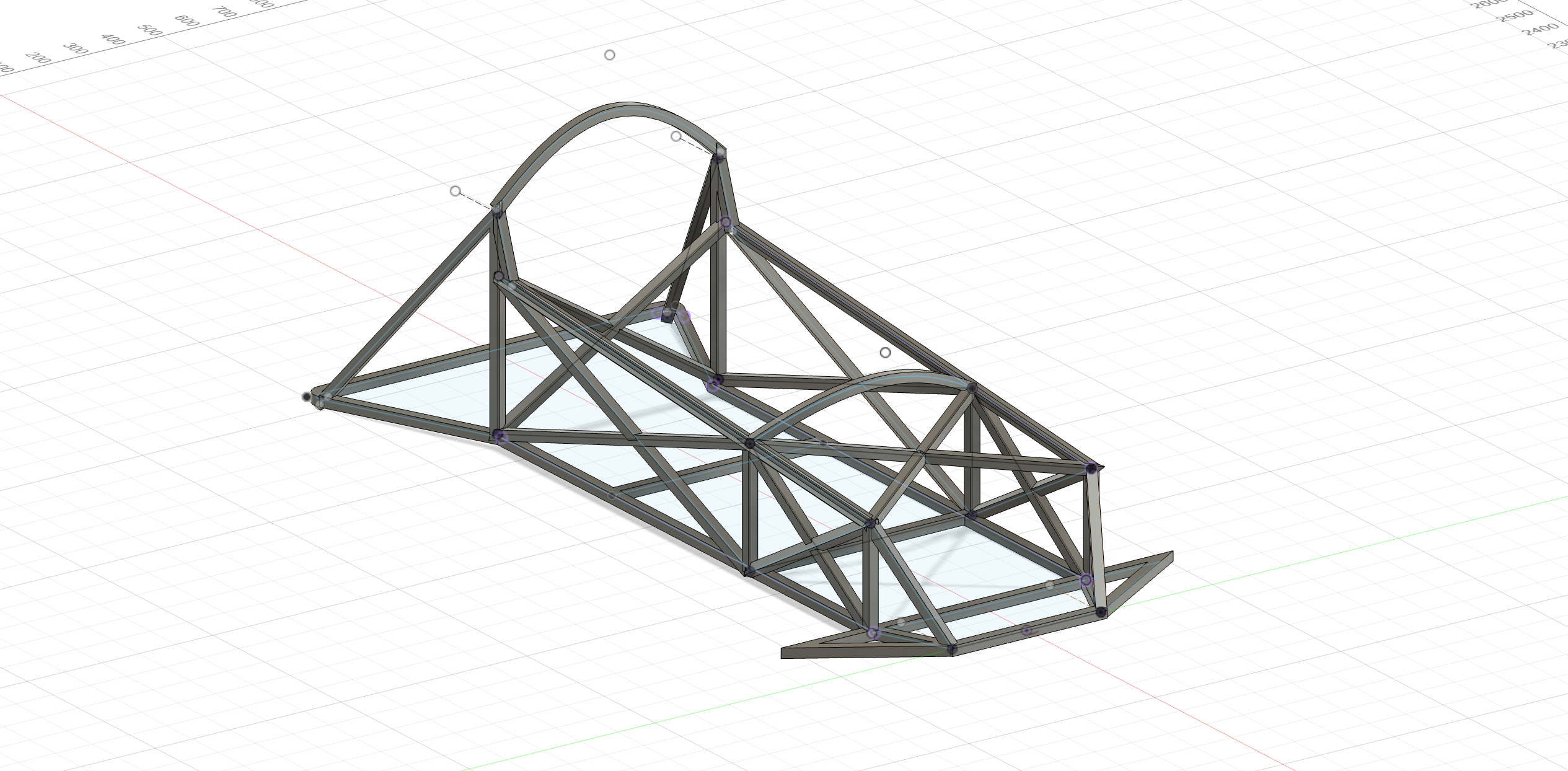Click the floating joint origin circle top center
The image size is (1568, 771).
(608, 55)
